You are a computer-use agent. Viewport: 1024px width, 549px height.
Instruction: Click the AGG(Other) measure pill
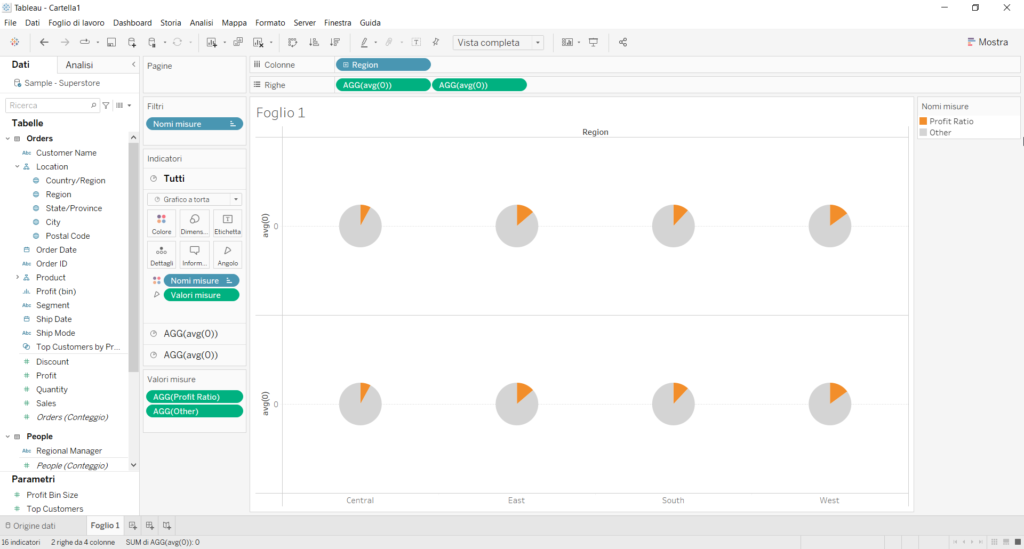[195, 411]
